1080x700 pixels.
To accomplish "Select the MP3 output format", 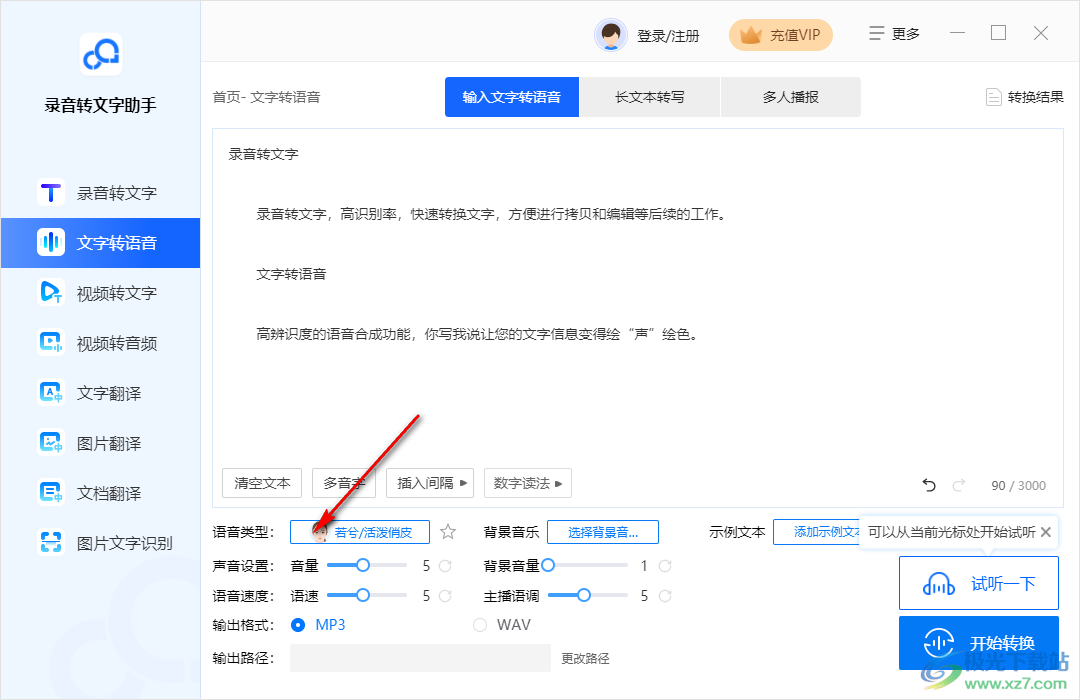I will click(300, 624).
